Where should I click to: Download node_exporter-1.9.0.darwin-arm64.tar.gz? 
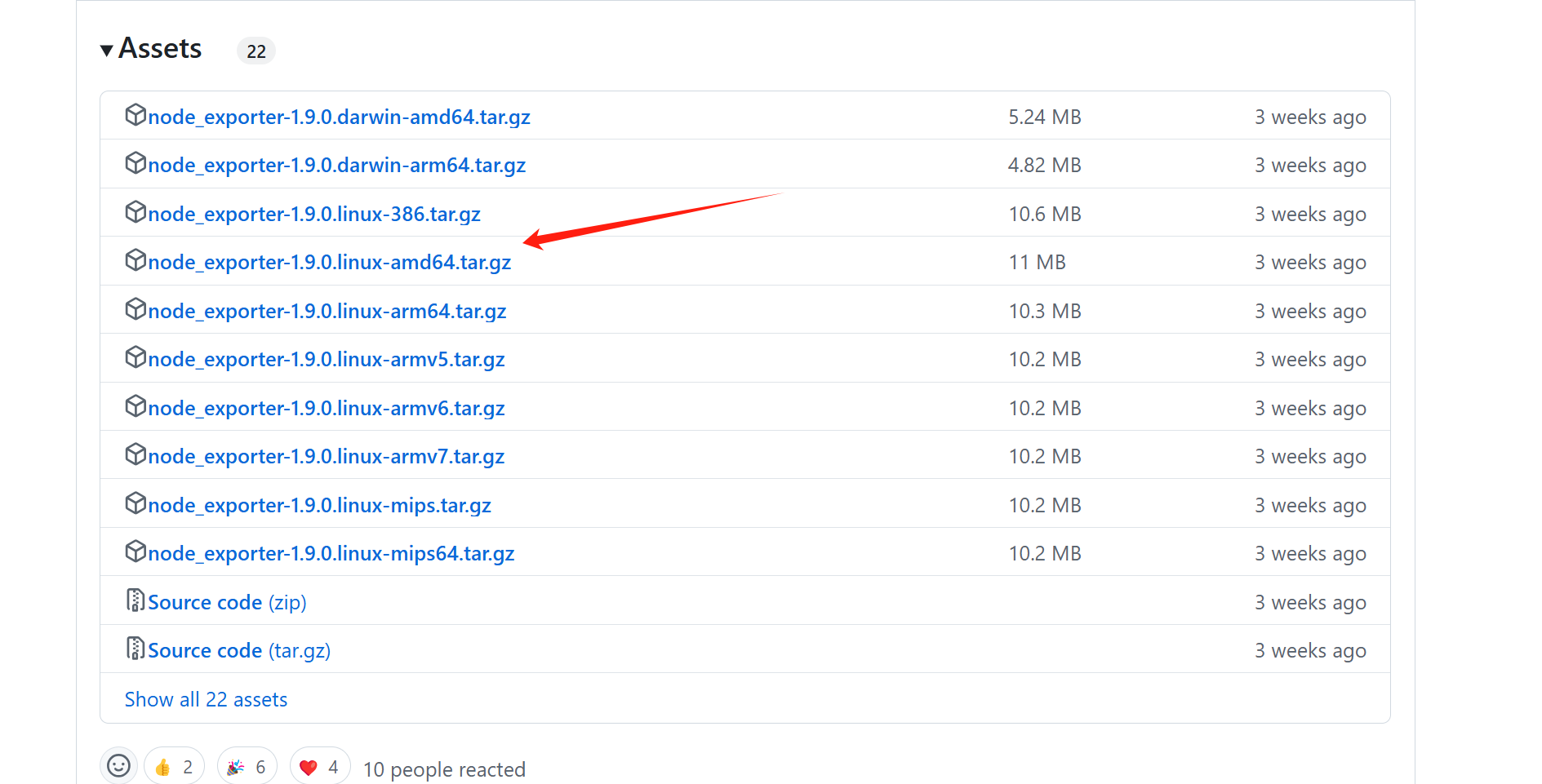point(336,165)
